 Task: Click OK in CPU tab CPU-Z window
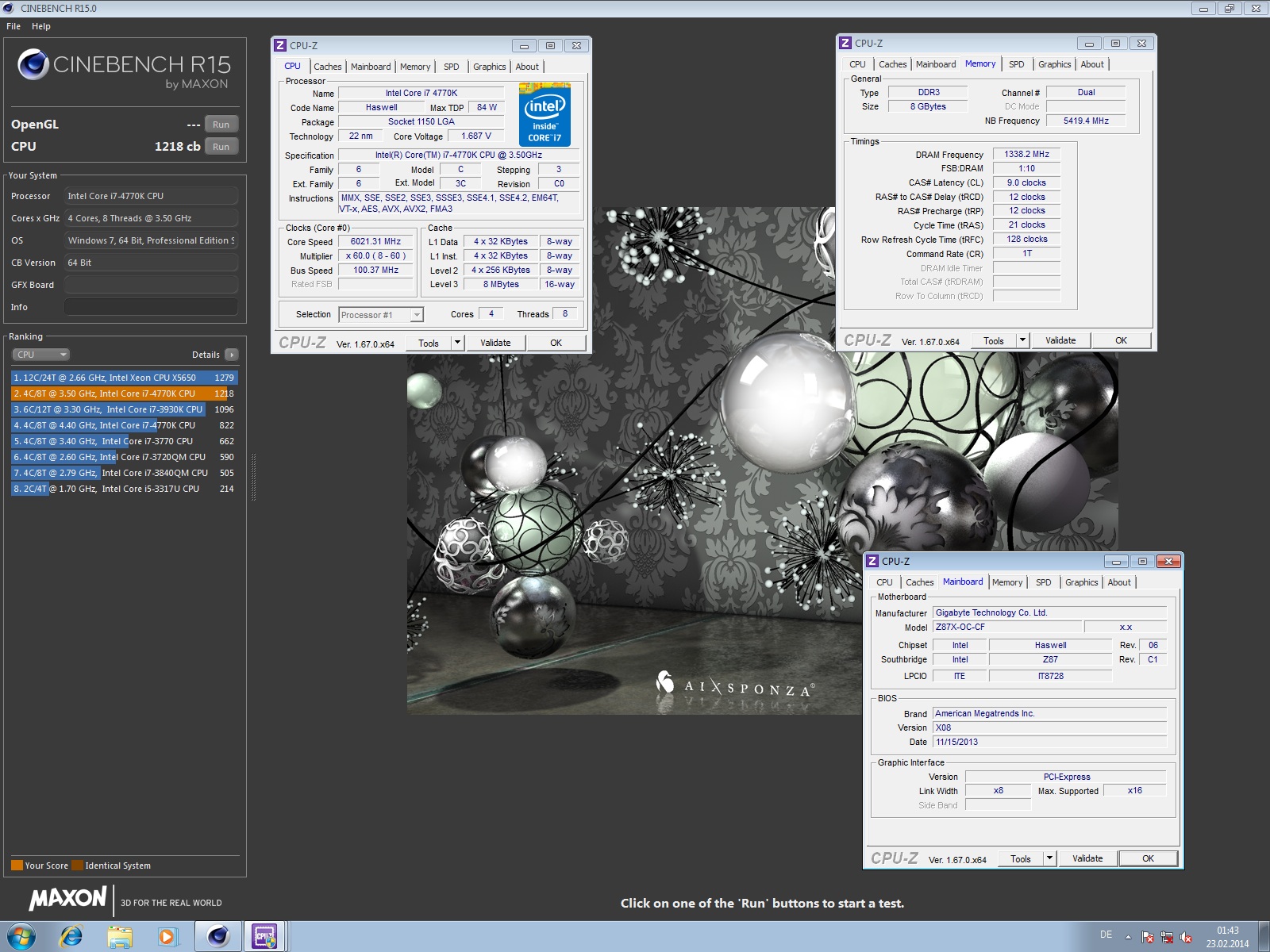pos(556,343)
